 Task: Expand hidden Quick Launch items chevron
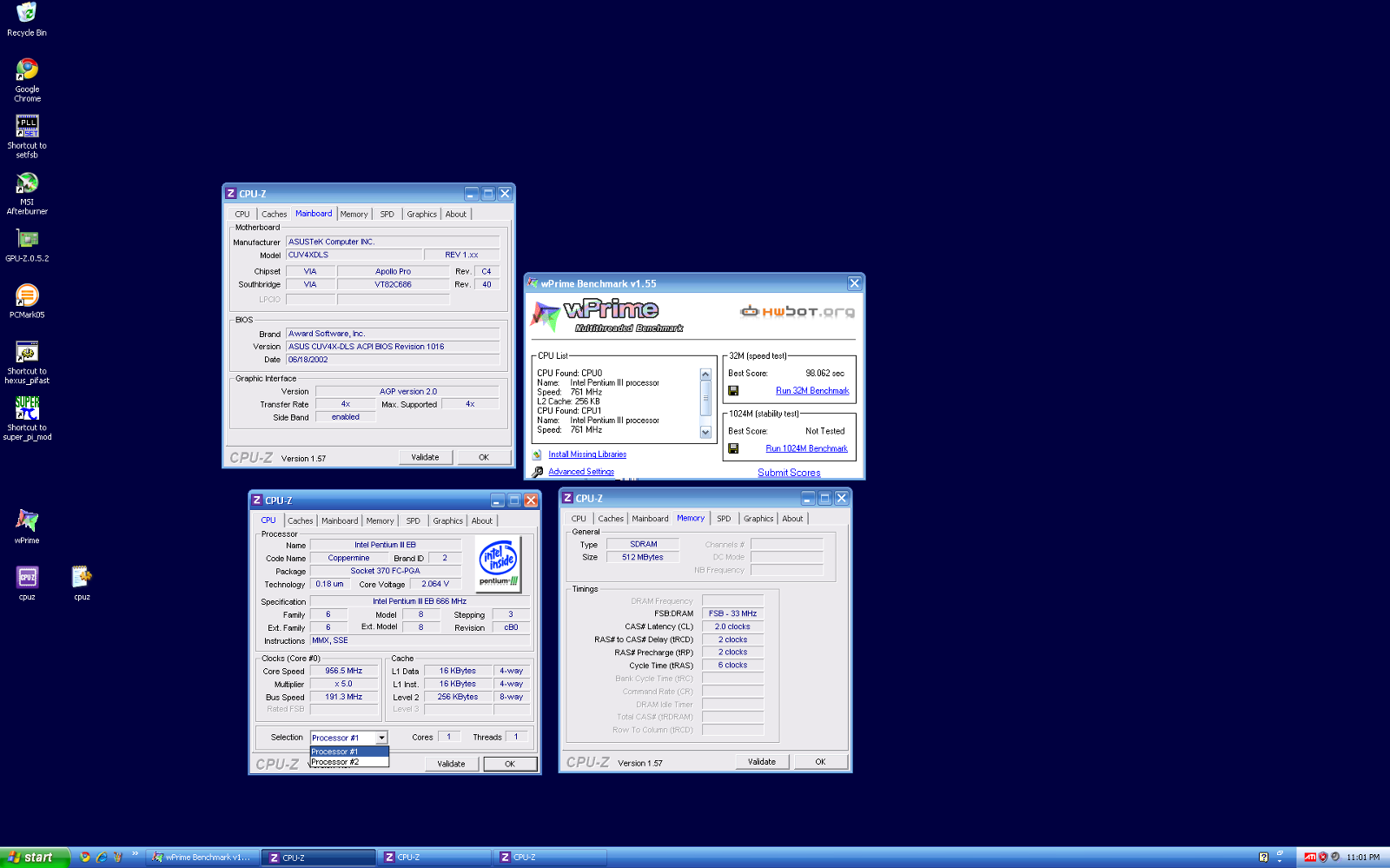135,854
